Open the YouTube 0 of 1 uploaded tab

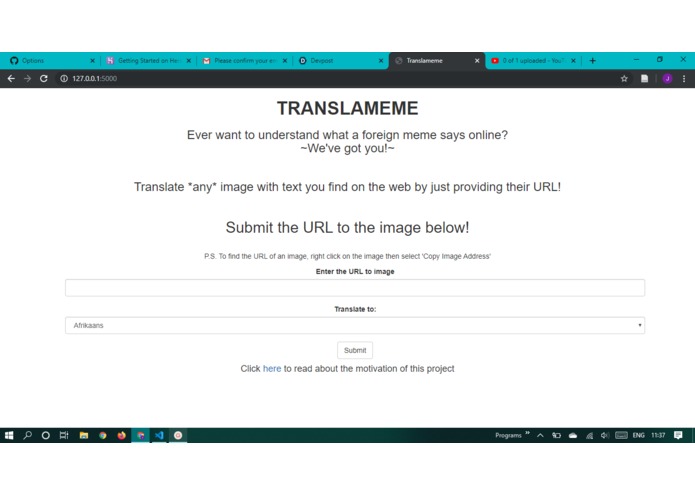[x=533, y=61]
